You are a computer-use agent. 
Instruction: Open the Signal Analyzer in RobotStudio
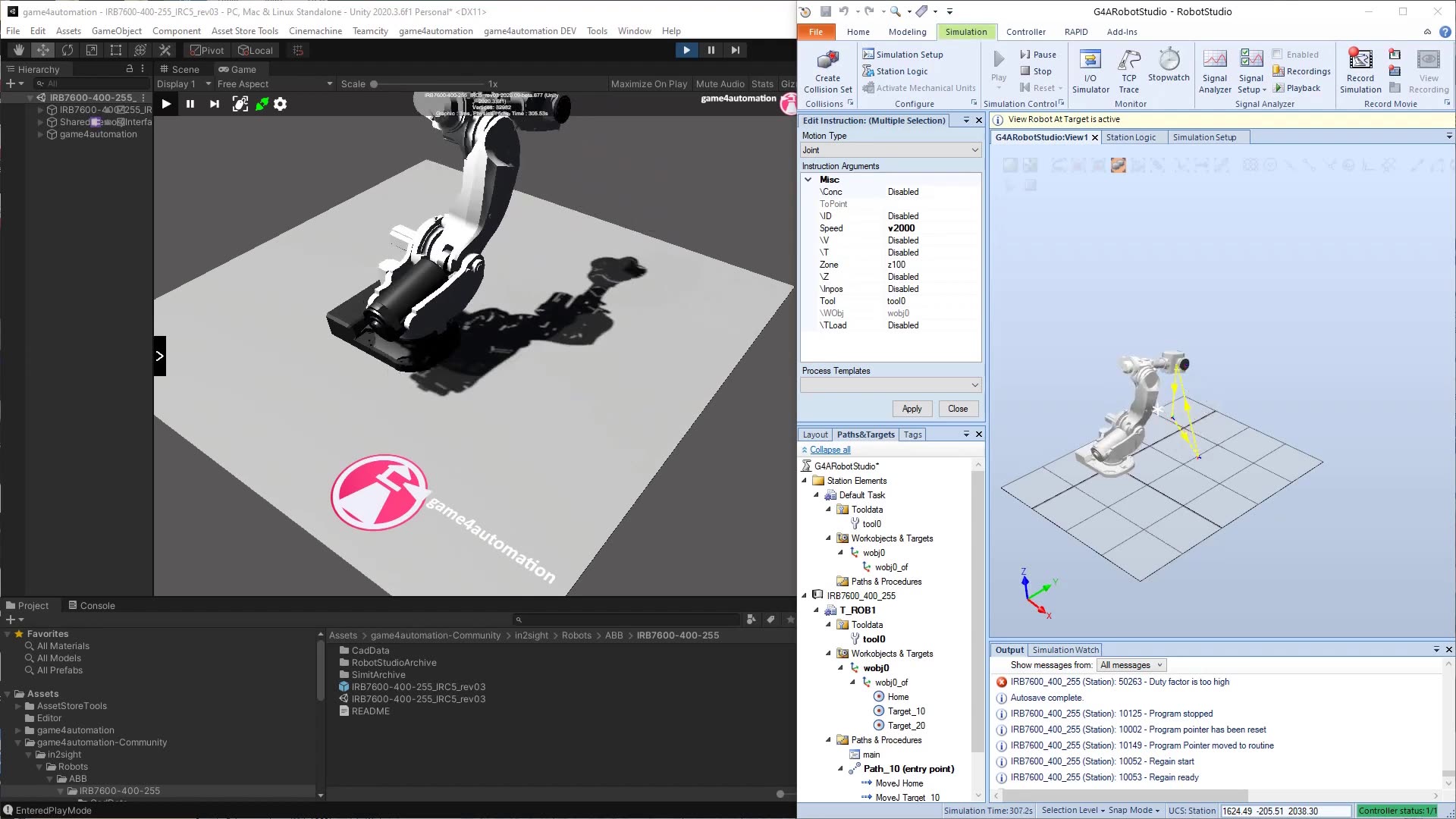tap(1215, 70)
